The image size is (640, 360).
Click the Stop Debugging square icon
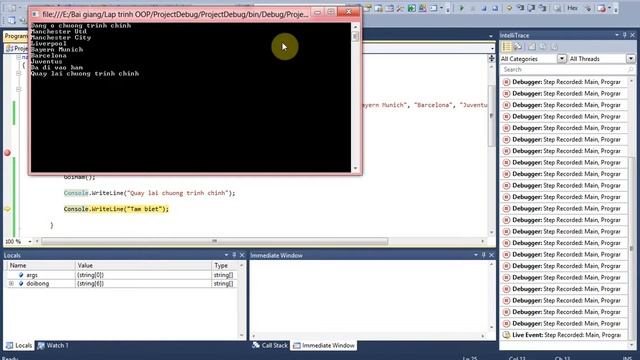click(x=484, y=8)
